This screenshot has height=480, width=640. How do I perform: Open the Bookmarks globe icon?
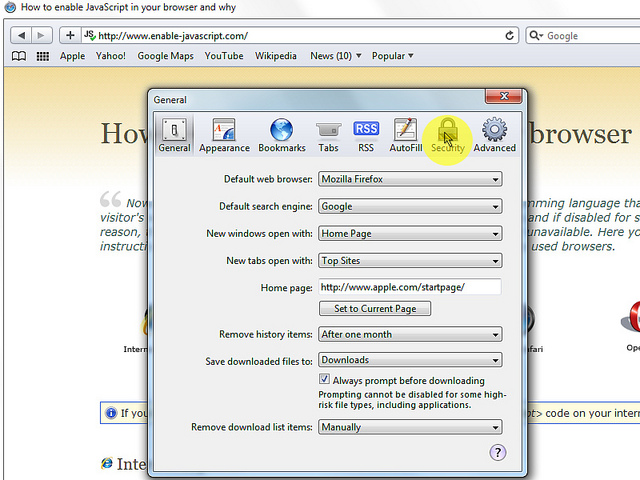click(281, 135)
